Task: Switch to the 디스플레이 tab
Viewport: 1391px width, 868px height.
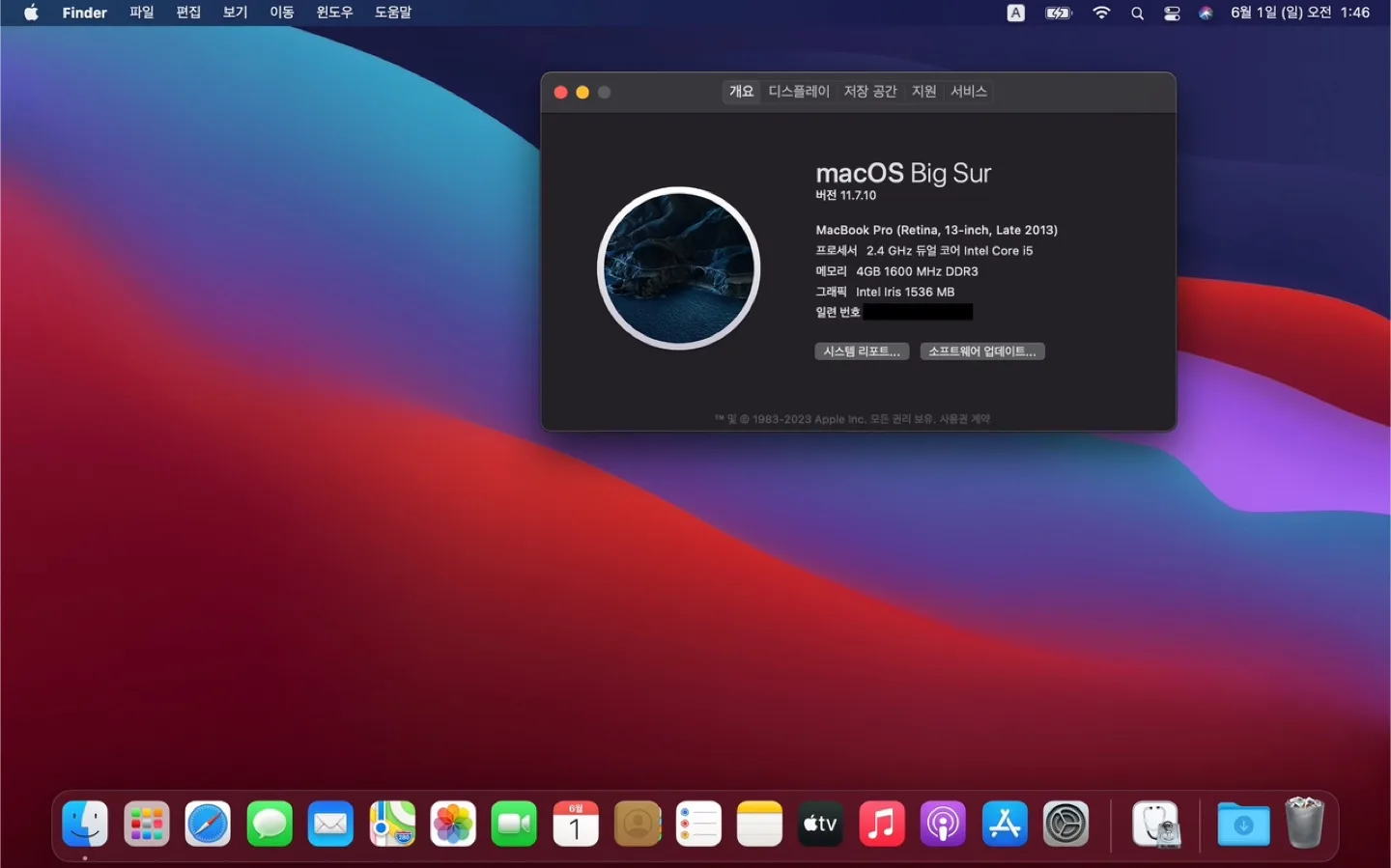Action: pyautogui.click(x=799, y=92)
